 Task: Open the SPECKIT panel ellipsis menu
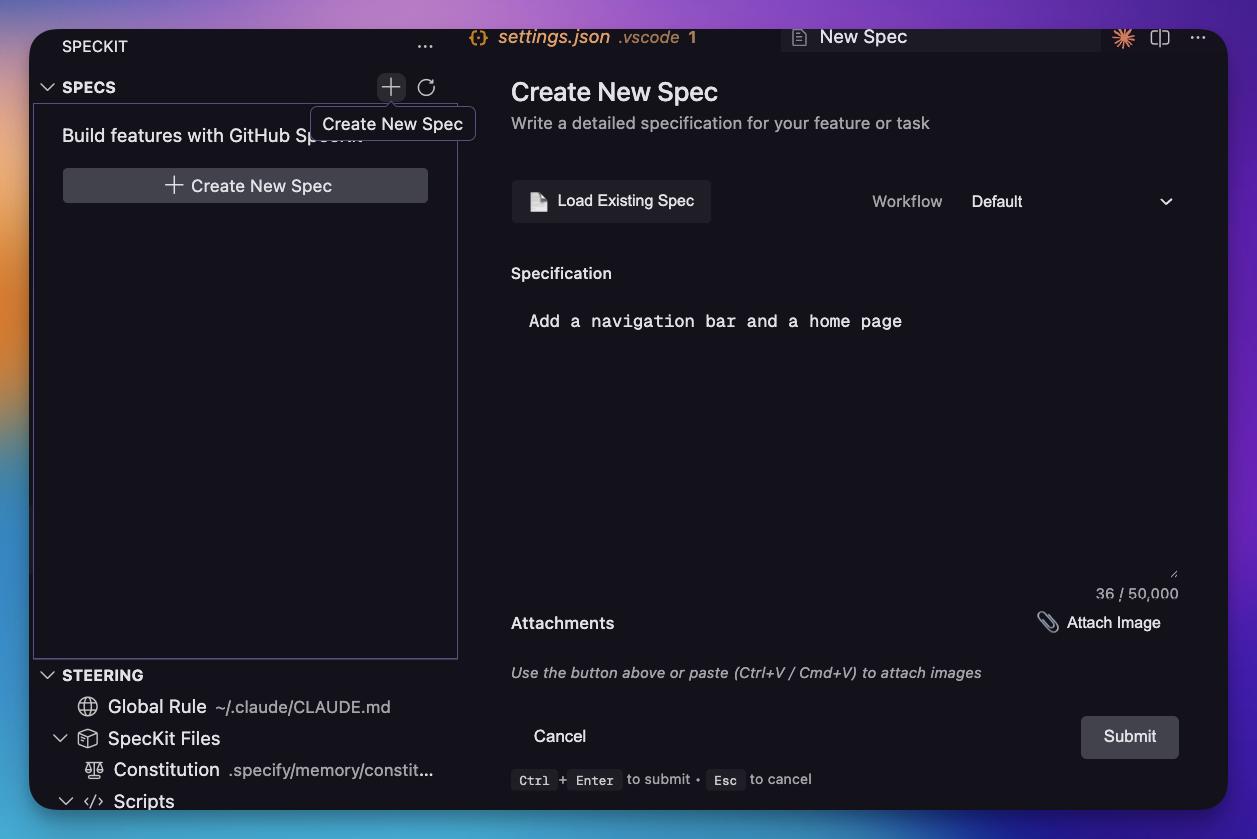click(425, 46)
